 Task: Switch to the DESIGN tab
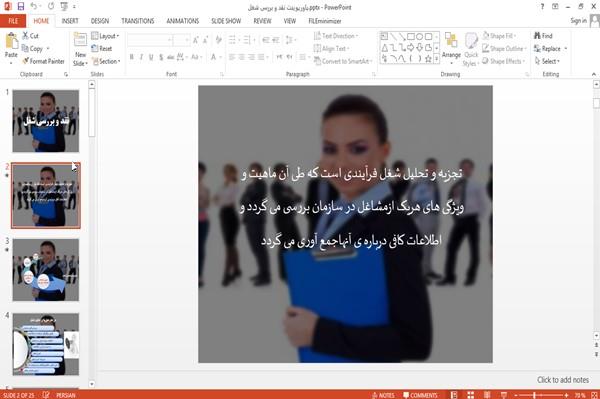point(100,21)
